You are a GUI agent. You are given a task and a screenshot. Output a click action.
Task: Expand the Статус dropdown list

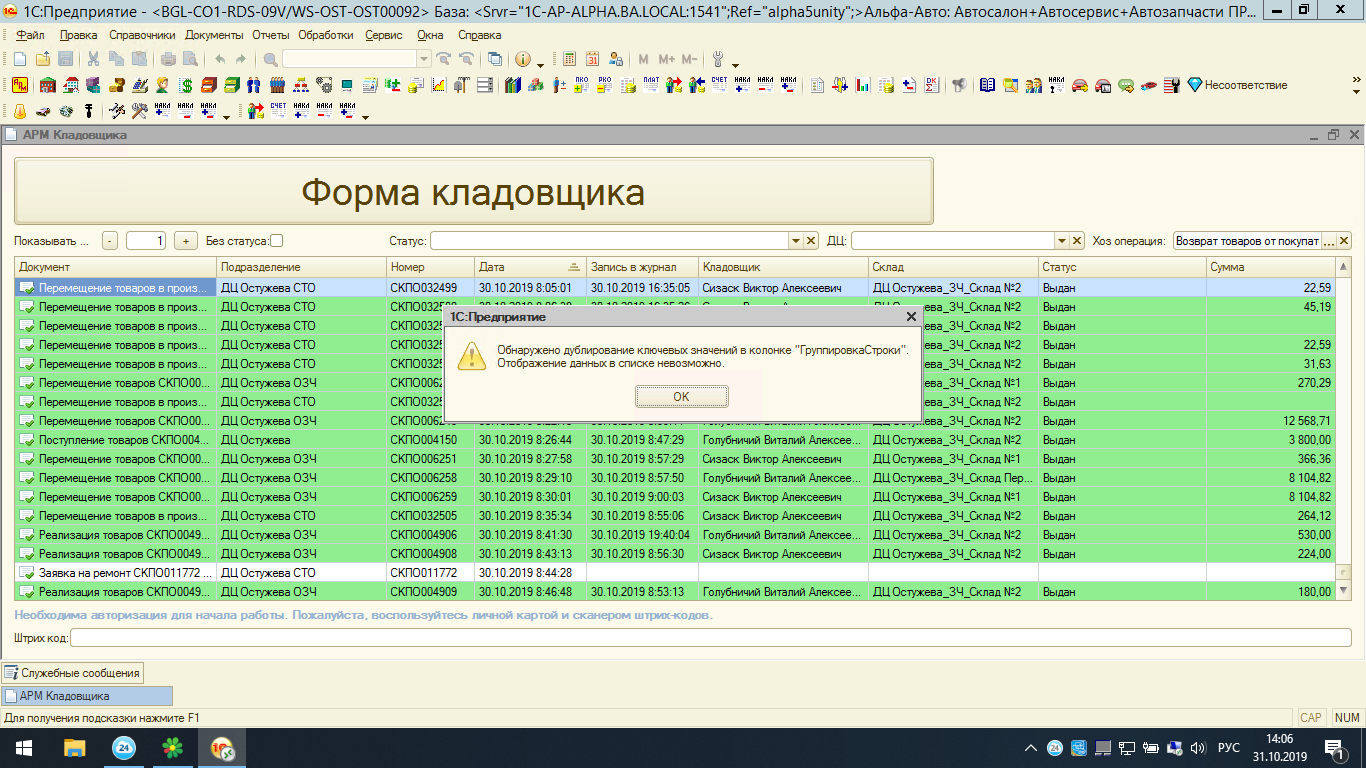[x=796, y=241]
